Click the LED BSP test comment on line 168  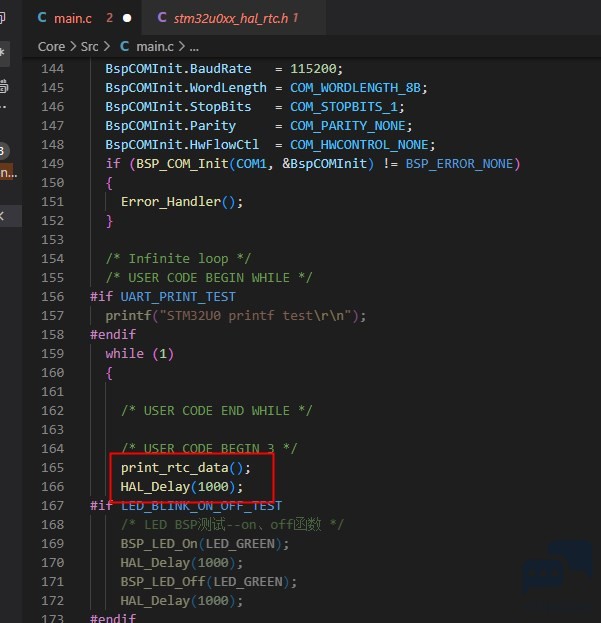232,525
